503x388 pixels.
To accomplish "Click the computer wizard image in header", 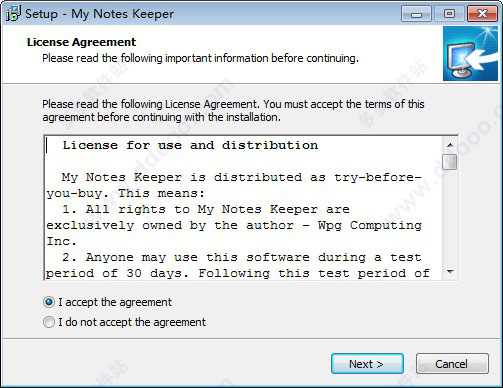I will (x=470, y=54).
